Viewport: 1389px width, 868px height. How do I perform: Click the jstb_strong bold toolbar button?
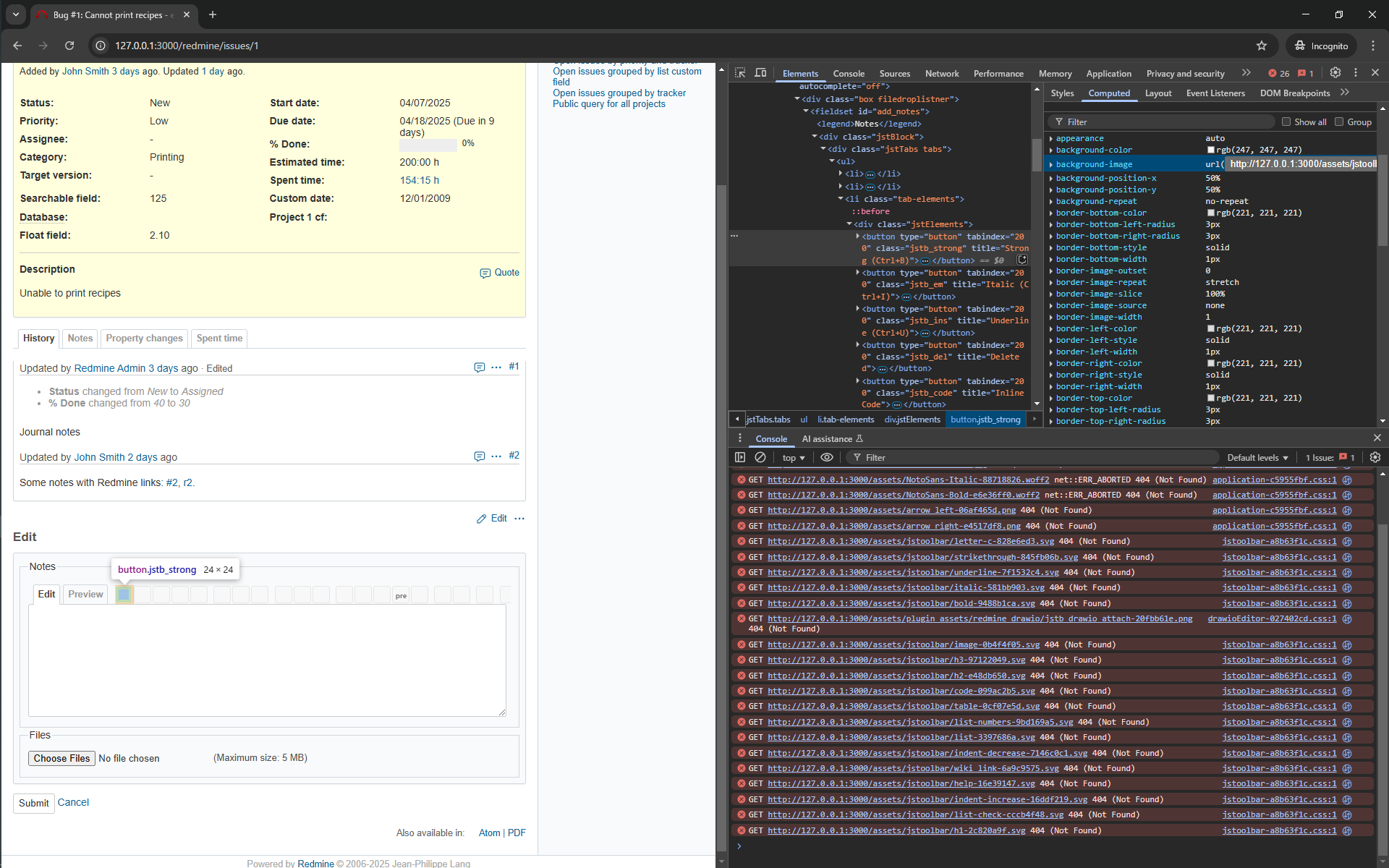(x=124, y=595)
